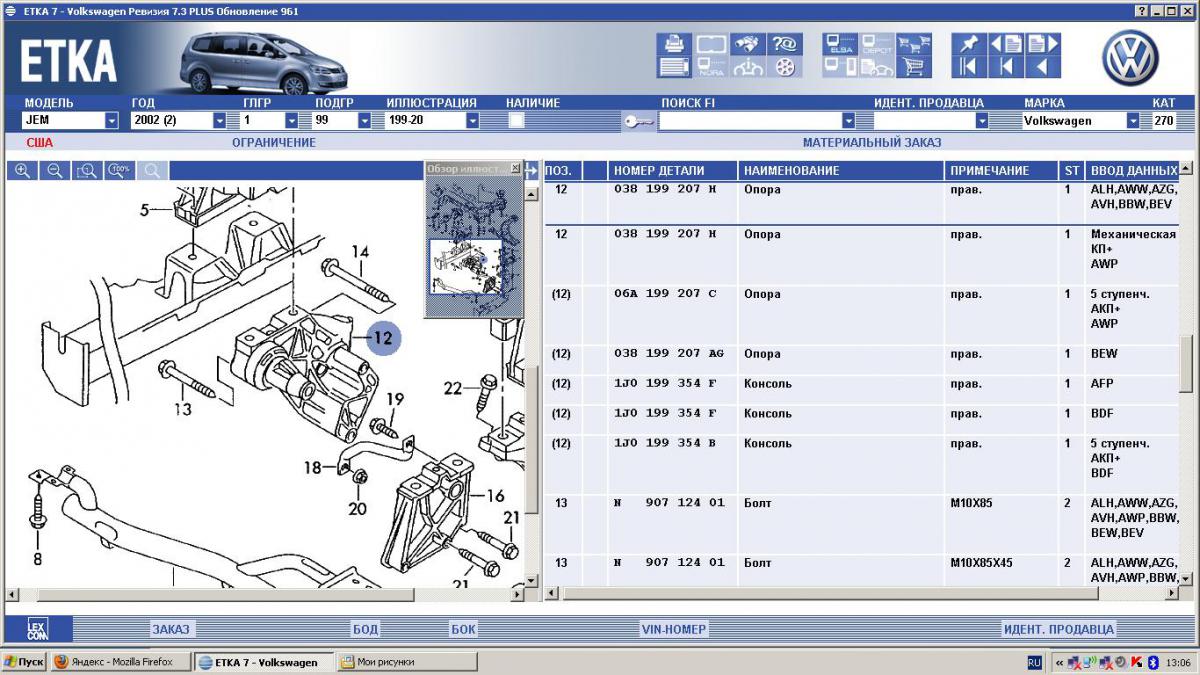Click the ПРИМЕЧАНИЕ column header
The height and width of the screenshot is (675, 1200).
[1002, 171]
